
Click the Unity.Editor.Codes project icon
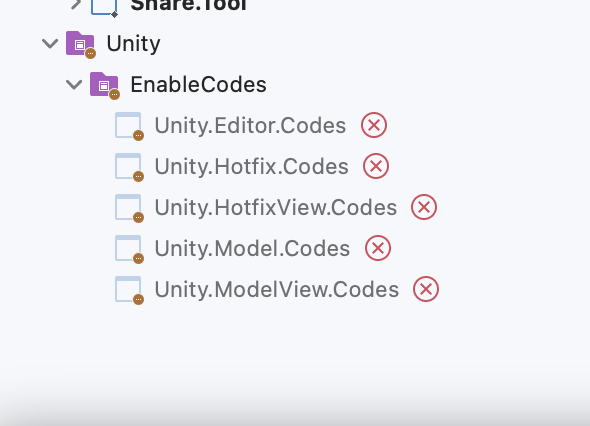tap(129, 126)
